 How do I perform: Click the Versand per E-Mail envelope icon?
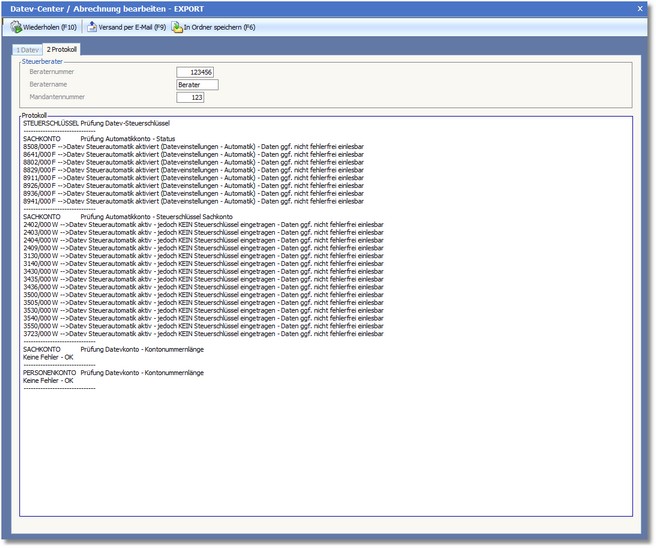click(x=92, y=27)
